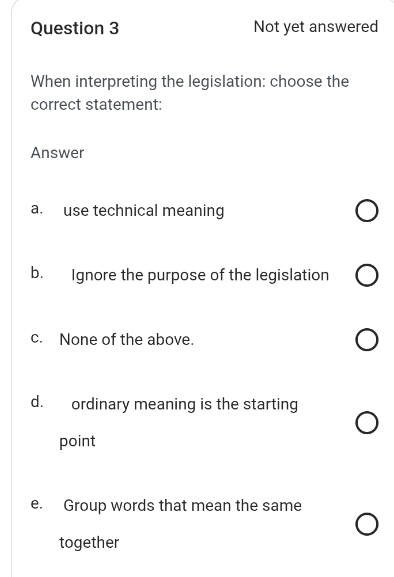The image size is (394, 577).
Task: Click the letter 'c.' option marker
Action: [x=37, y=338]
